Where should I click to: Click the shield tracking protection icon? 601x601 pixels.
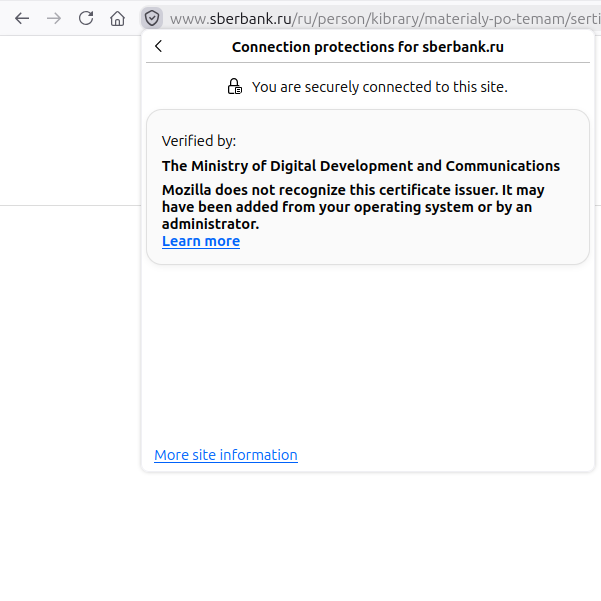pyautogui.click(x=152, y=18)
